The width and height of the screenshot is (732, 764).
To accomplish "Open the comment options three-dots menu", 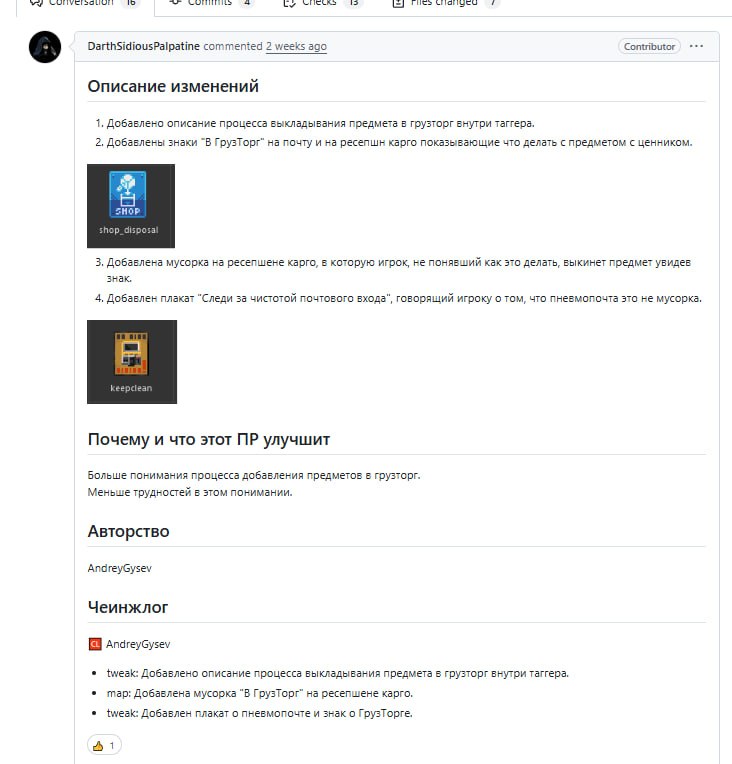I will tap(697, 46).
